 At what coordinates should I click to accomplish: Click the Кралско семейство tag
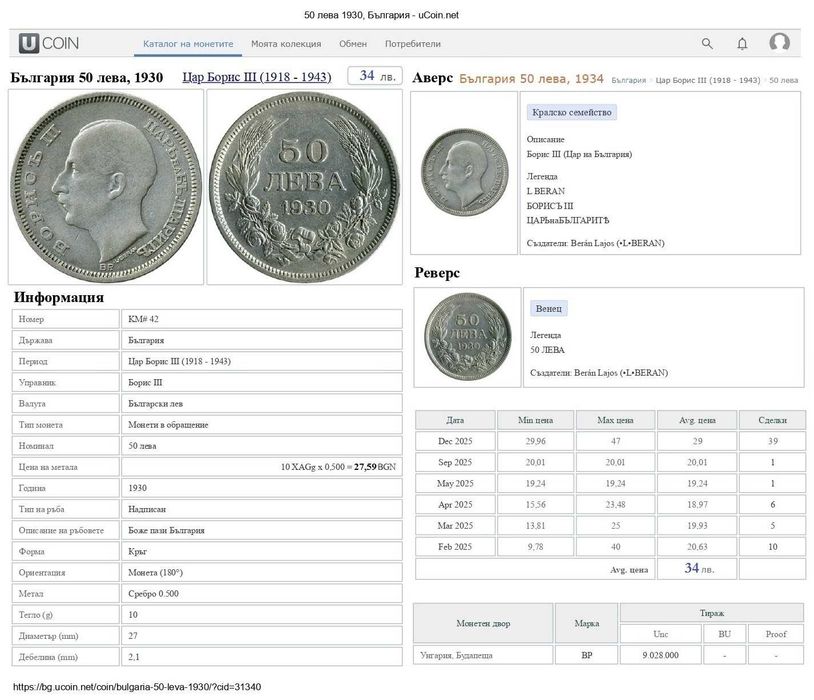coord(572,112)
